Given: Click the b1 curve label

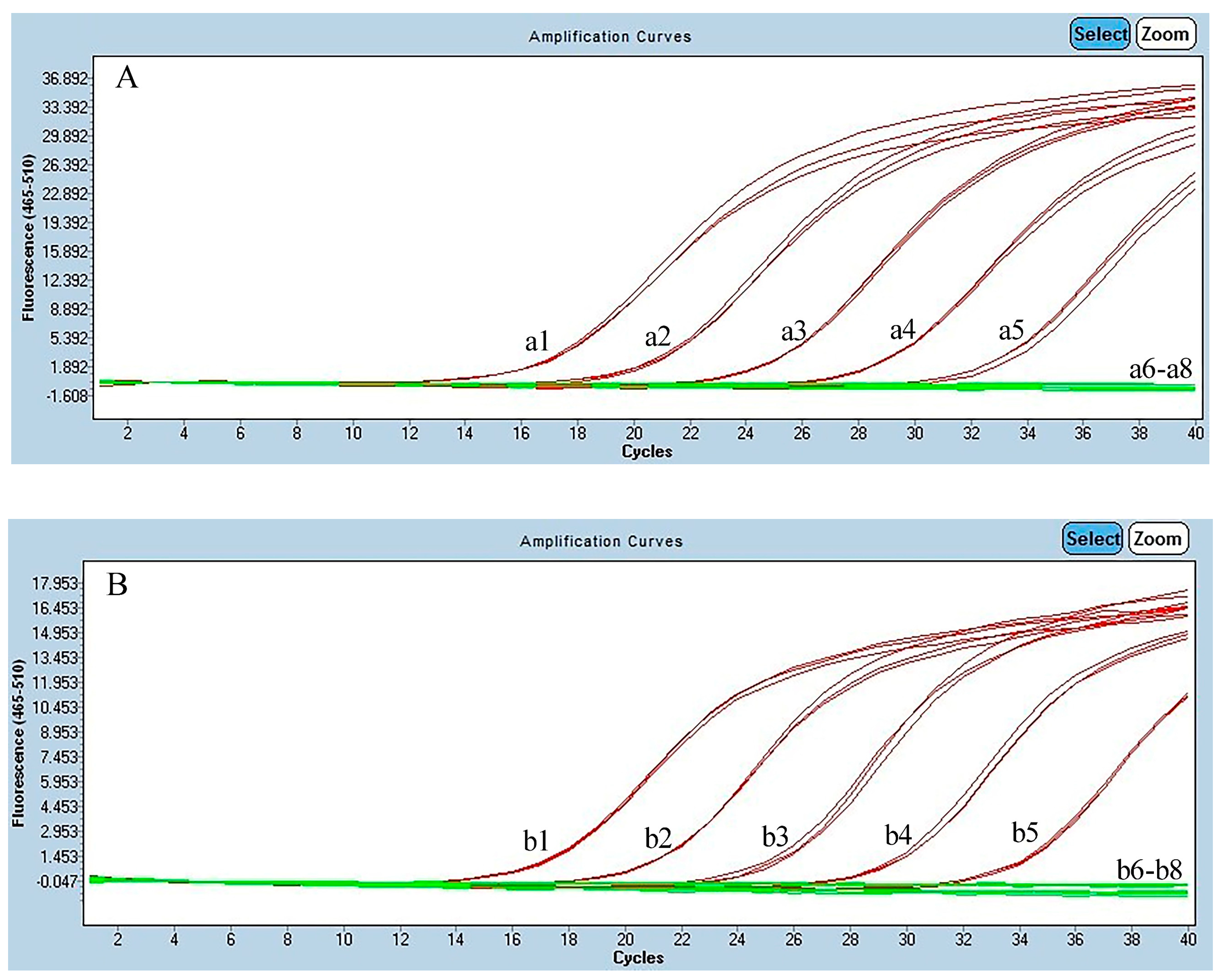Looking at the screenshot, I should click(536, 841).
